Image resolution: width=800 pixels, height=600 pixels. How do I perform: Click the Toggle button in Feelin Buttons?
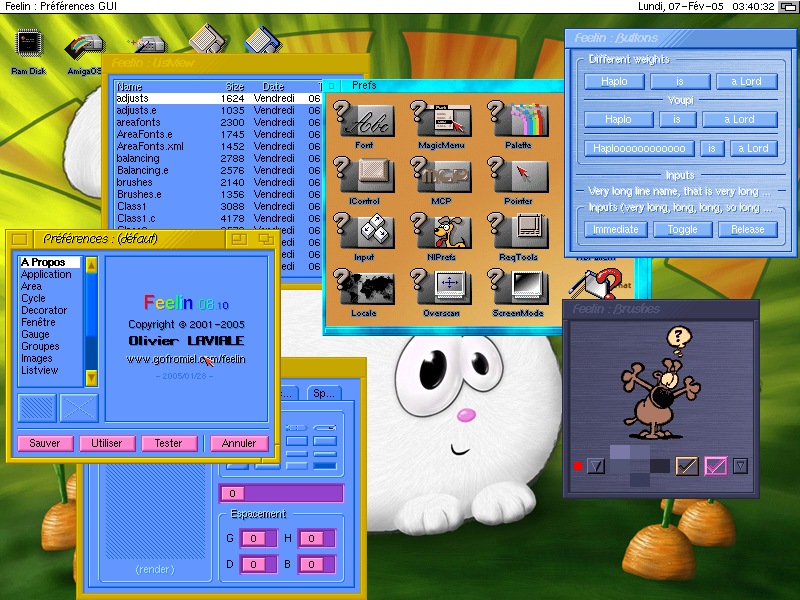click(682, 230)
